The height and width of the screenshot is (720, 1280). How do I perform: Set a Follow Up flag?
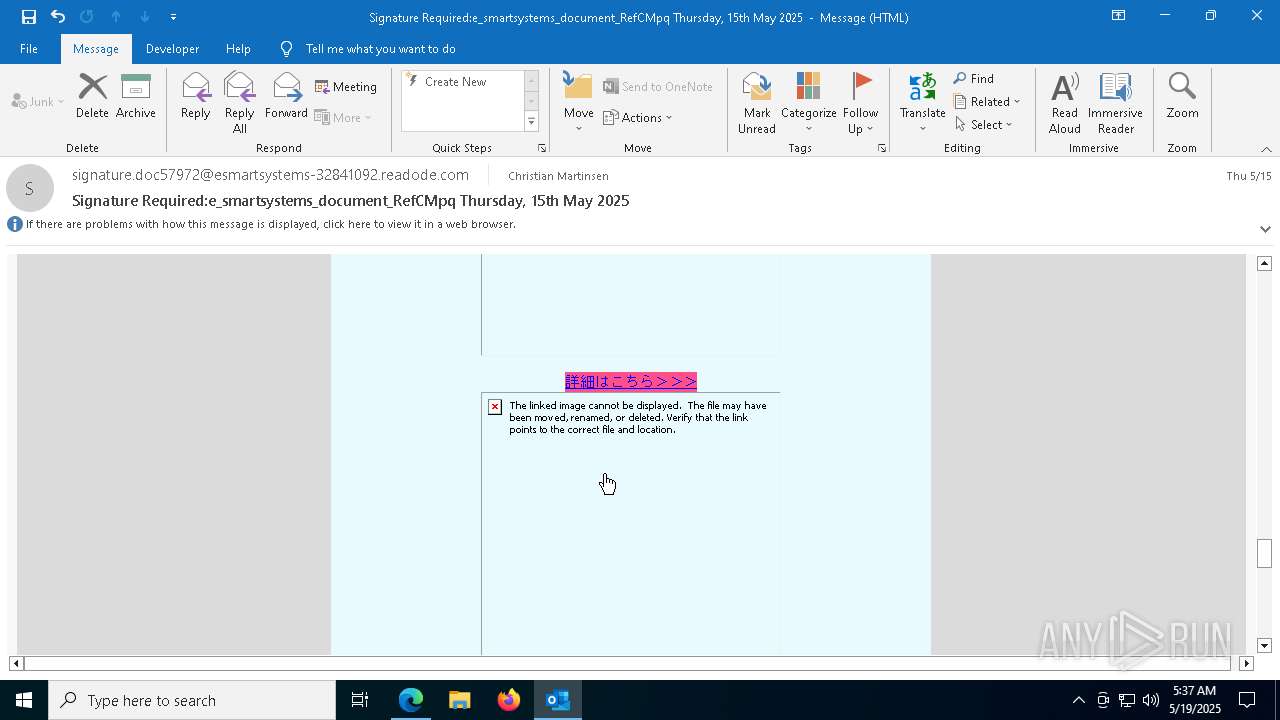coord(860,103)
